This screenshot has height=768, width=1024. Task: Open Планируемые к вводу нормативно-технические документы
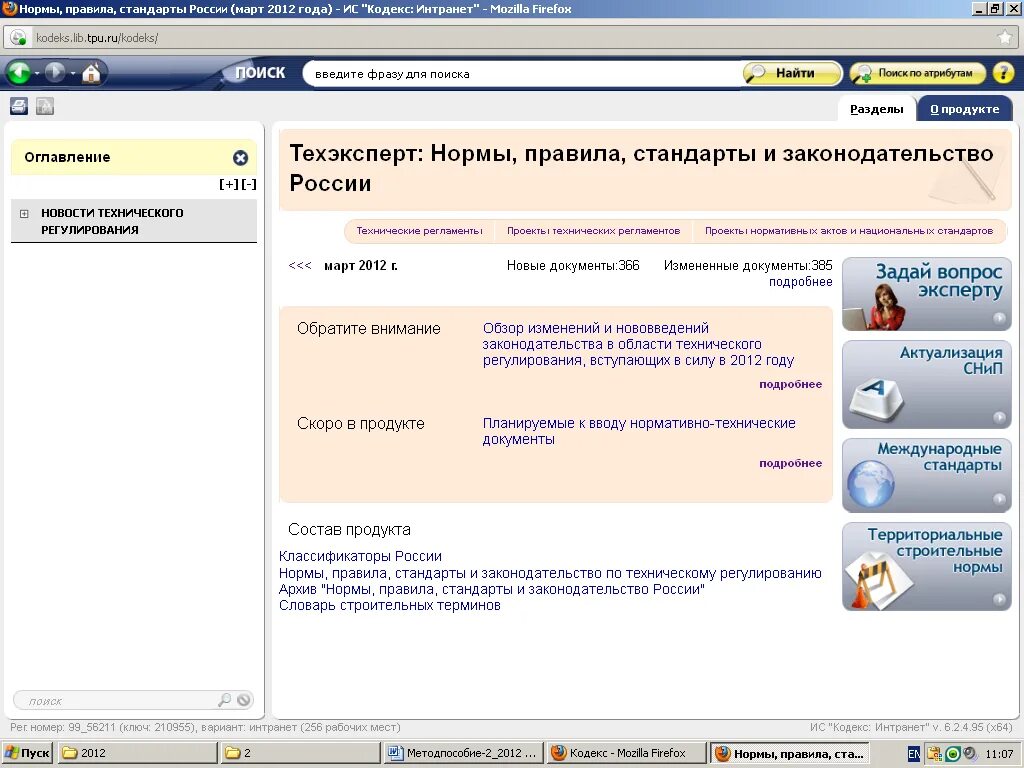[639, 431]
